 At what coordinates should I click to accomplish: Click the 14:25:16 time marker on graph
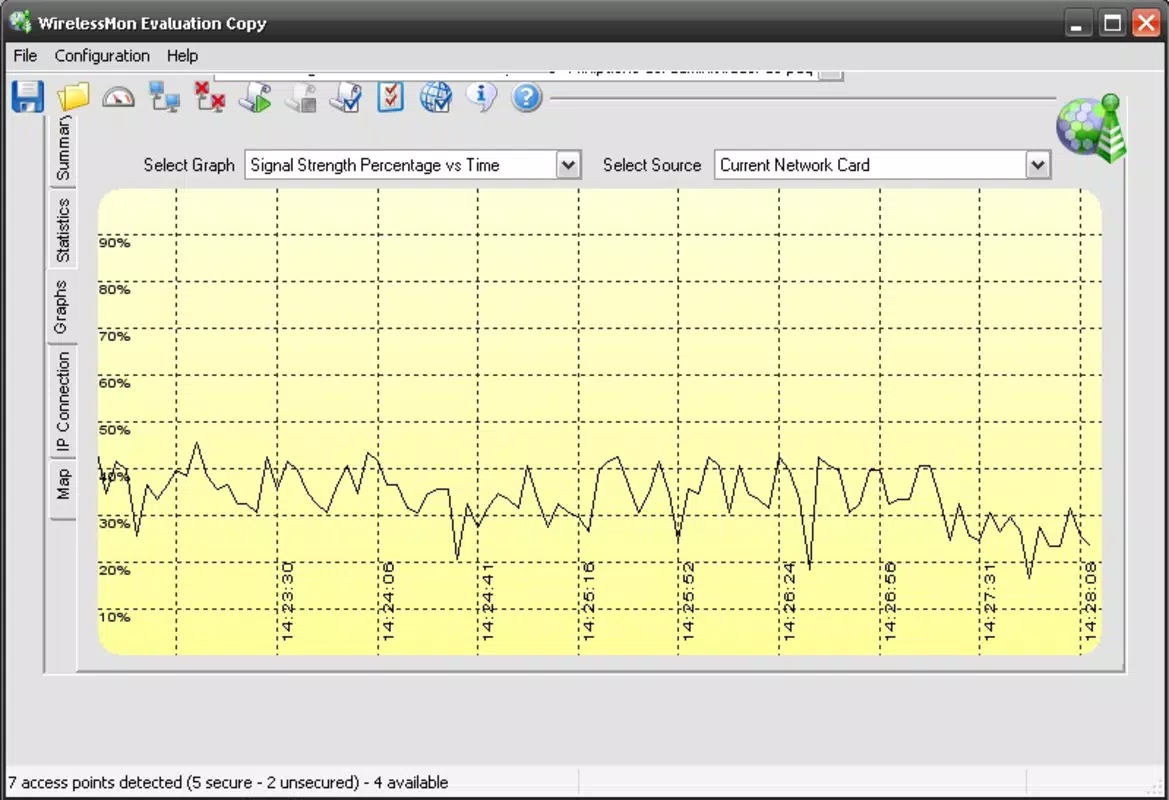[588, 601]
